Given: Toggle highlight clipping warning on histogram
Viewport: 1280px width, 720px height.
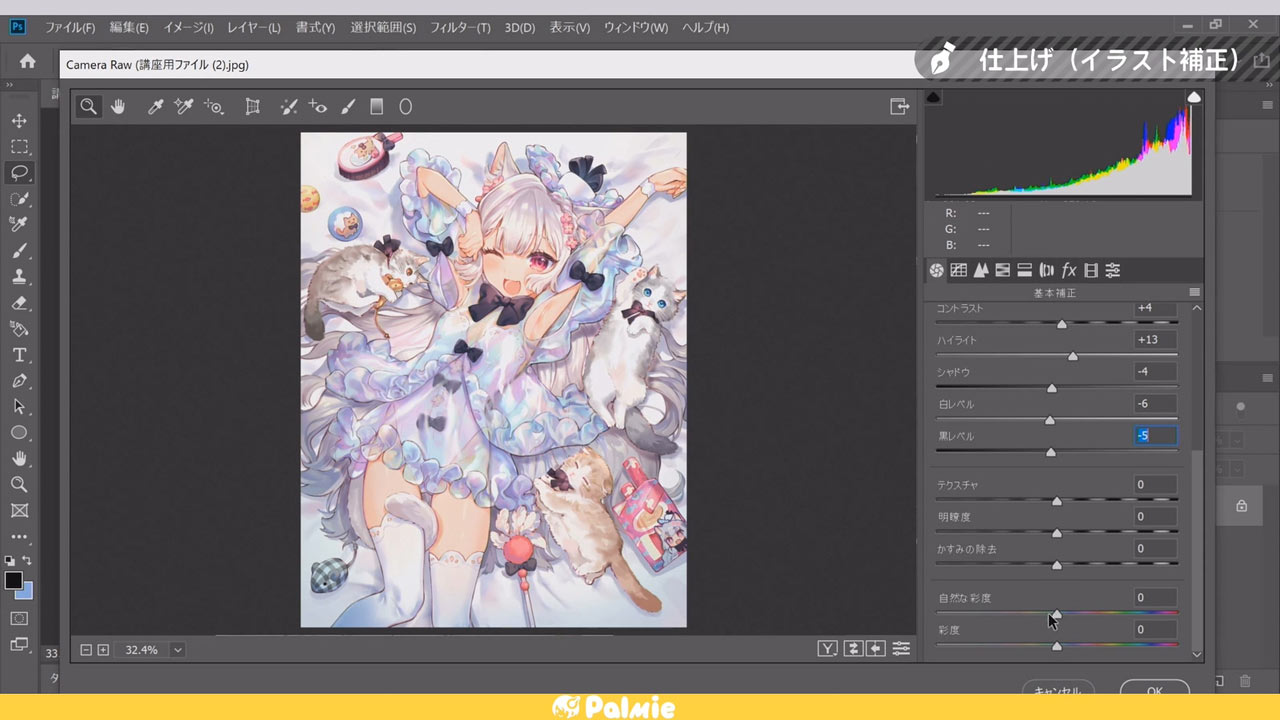Looking at the screenshot, I should (x=1194, y=97).
